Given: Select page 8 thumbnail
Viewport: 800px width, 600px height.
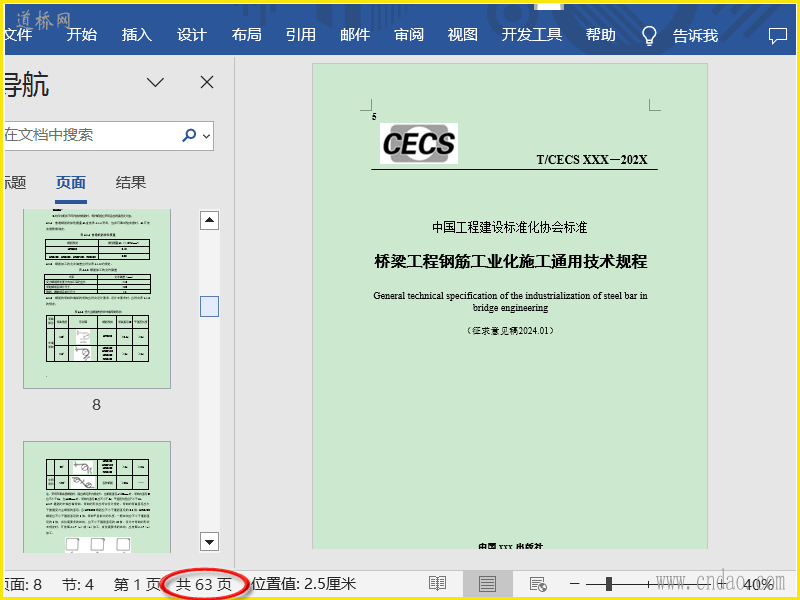Looking at the screenshot, I should click(x=97, y=298).
